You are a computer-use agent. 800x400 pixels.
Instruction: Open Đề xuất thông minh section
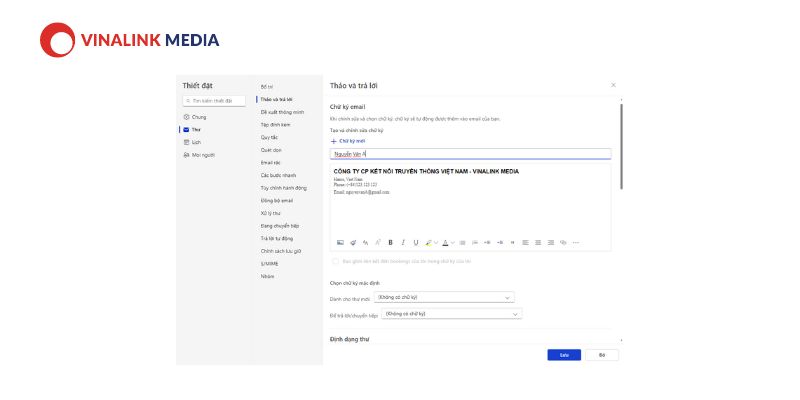point(282,112)
